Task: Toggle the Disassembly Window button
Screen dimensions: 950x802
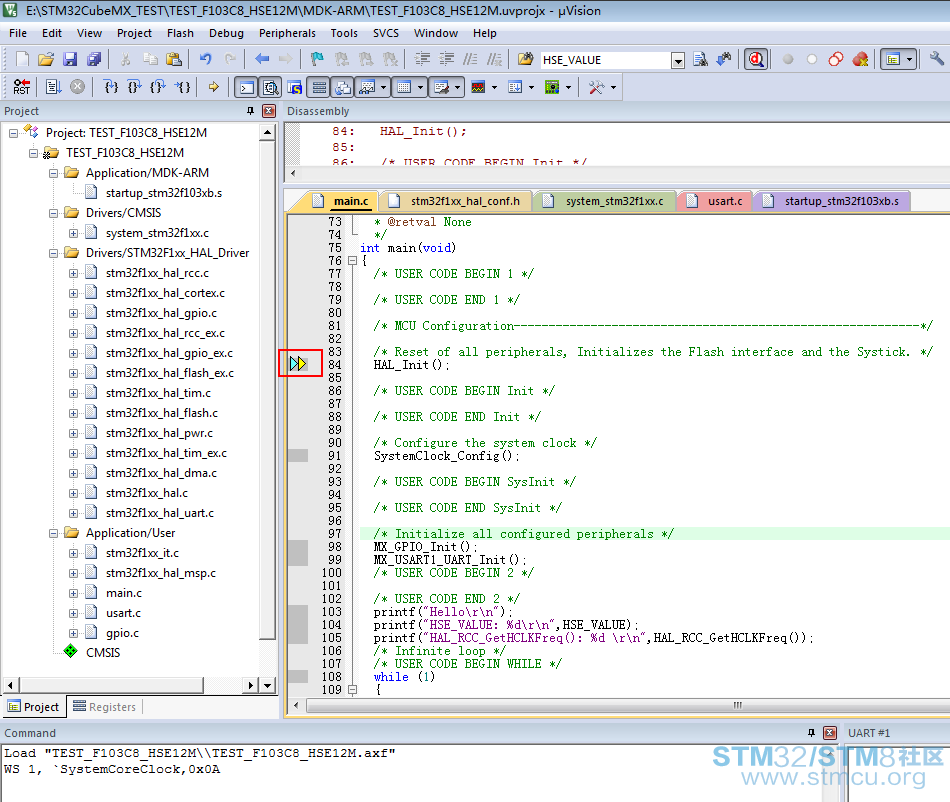Action: pyautogui.click(x=270, y=87)
